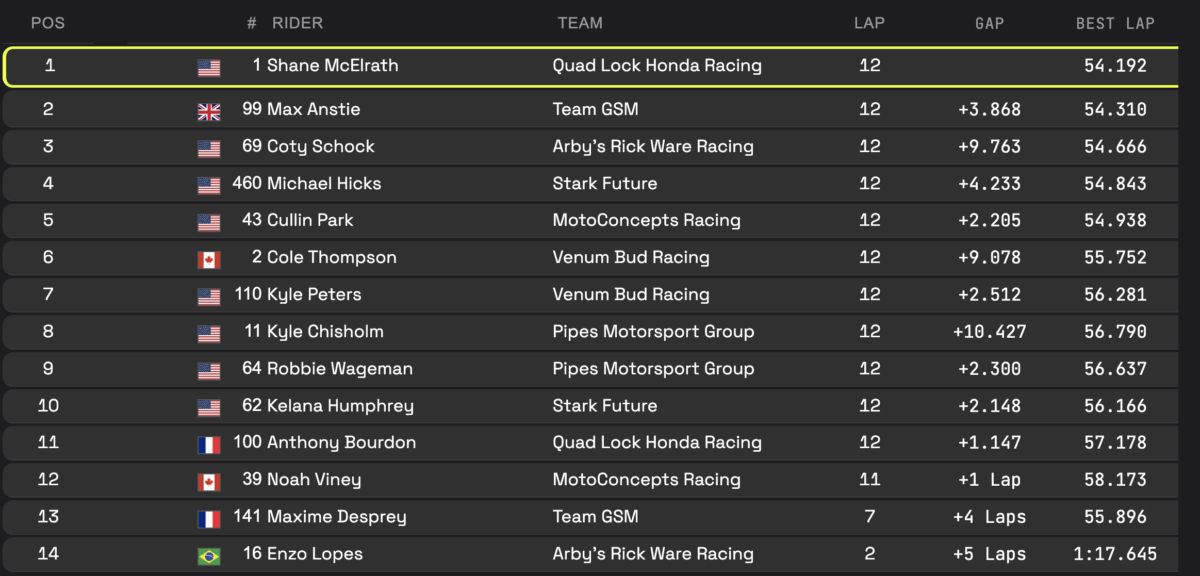Viewport: 1200px width, 576px height.
Task: Select rider name Cullin Park
Action: (310, 221)
